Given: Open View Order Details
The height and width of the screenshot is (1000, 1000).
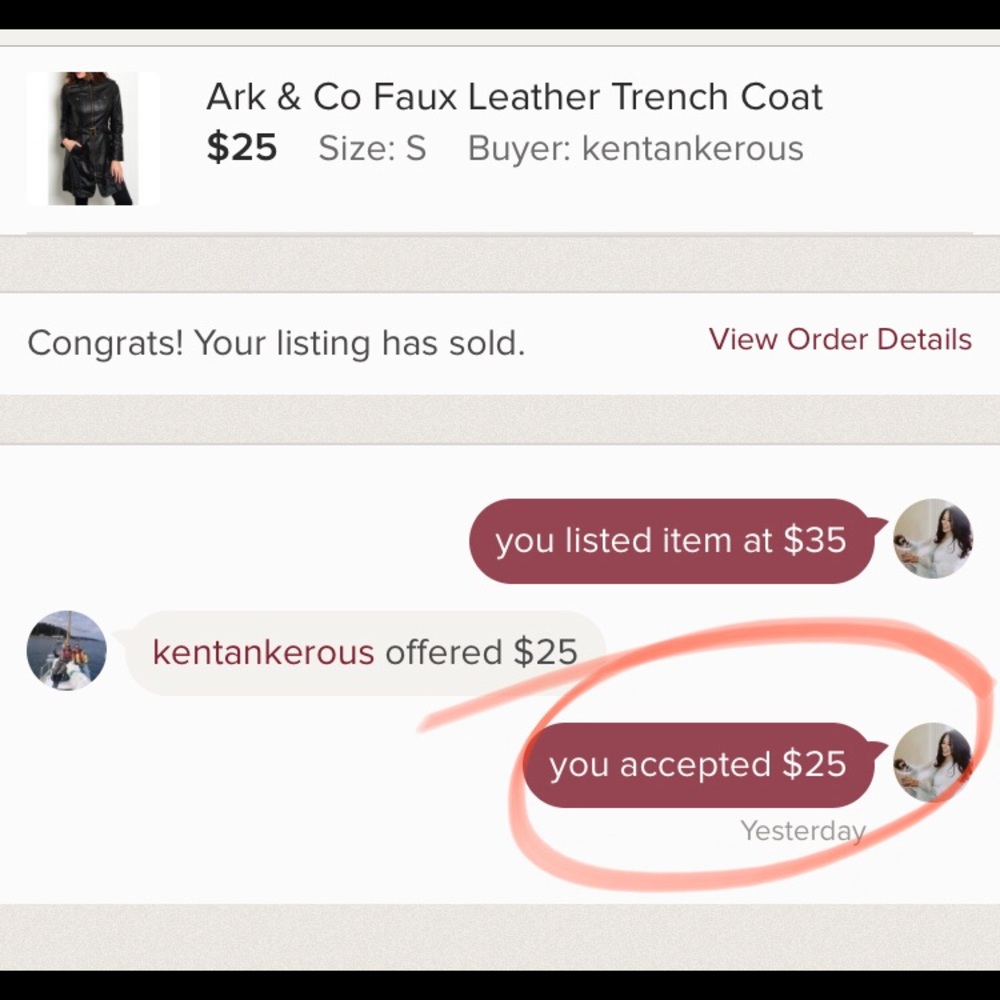Looking at the screenshot, I should pos(840,340).
